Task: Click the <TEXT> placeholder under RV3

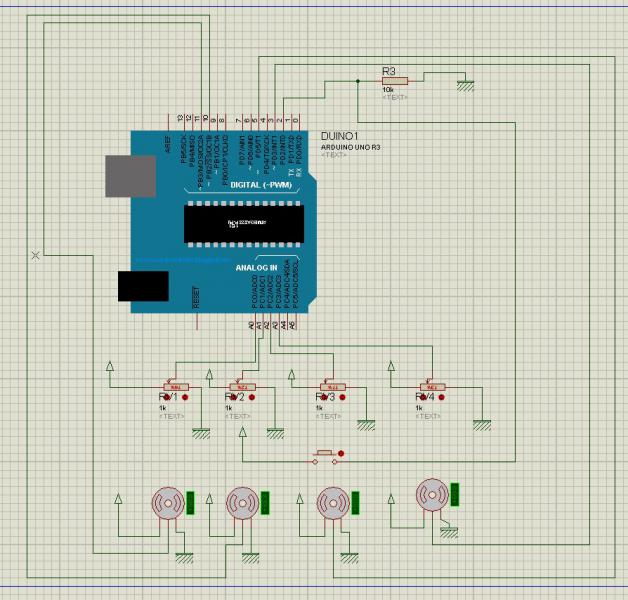Action: pos(328,417)
